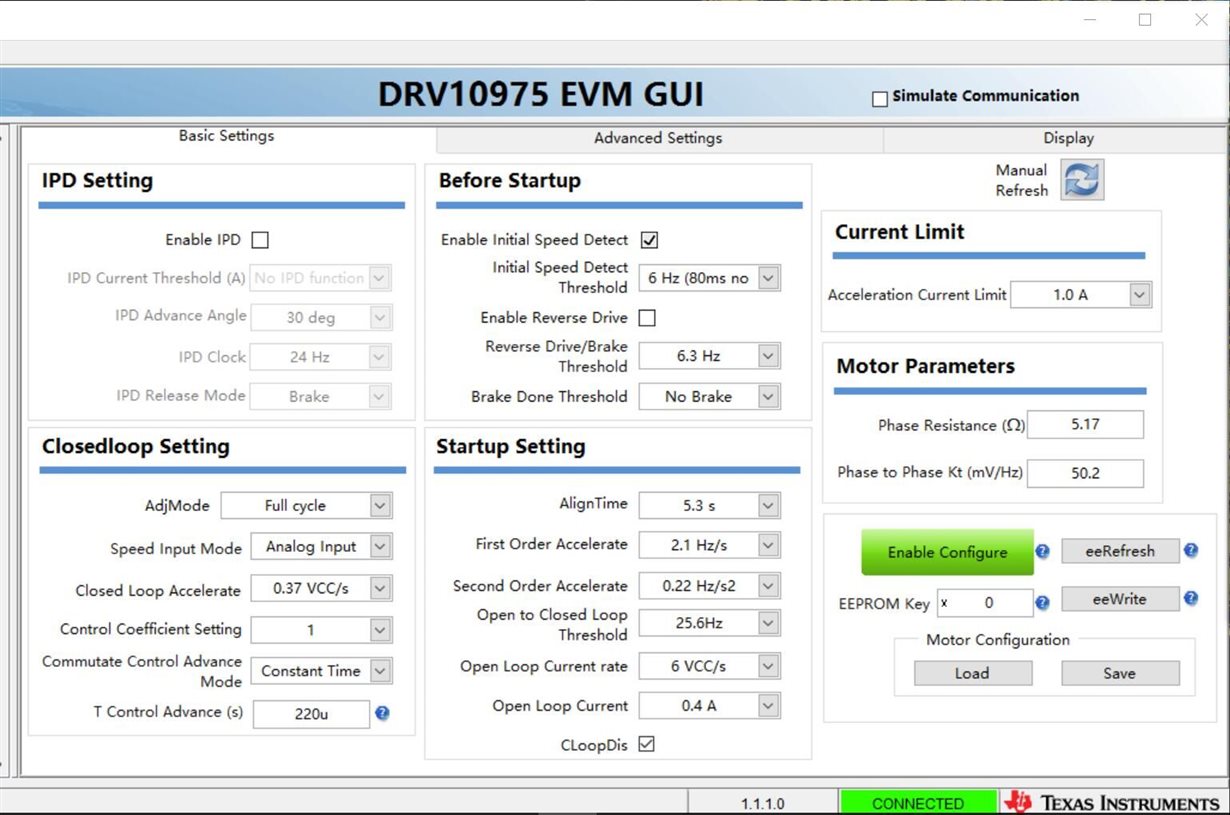
Task: Open help for T Control Advance
Action: (382, 713)
